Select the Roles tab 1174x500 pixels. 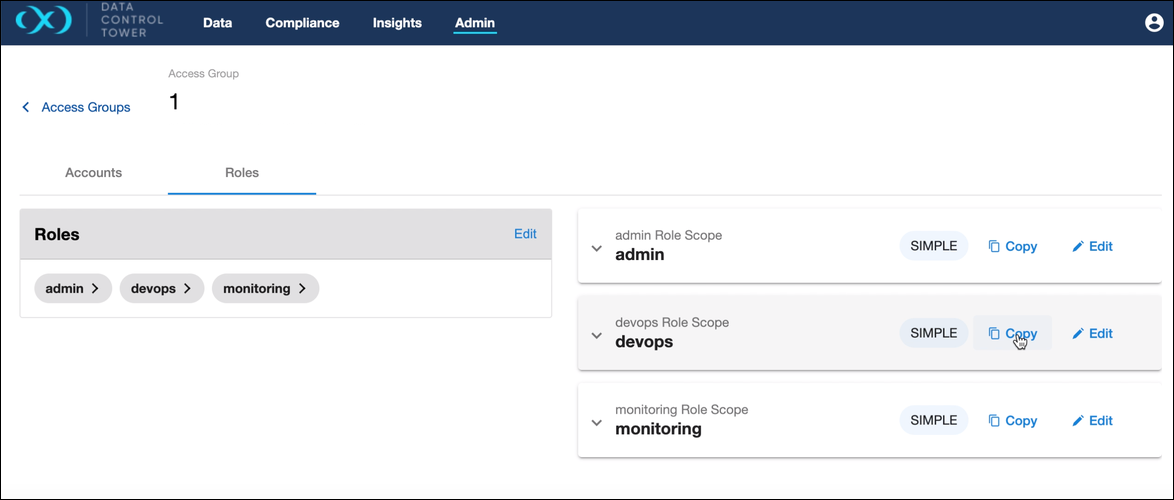click(242, 173)
